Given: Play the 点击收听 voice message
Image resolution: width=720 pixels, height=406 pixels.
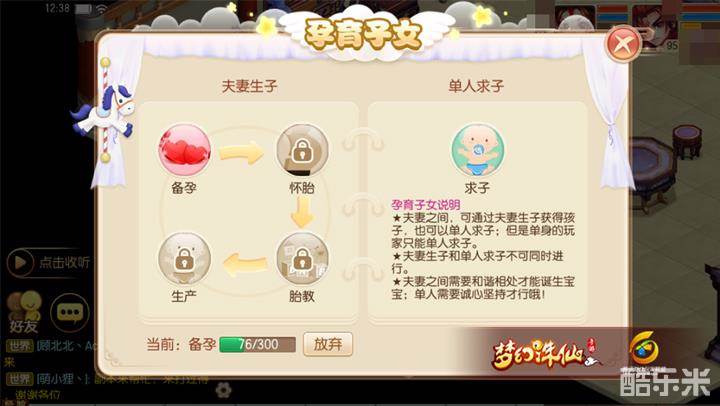Looking at the screenshot, I should click(x=48, y=262).
